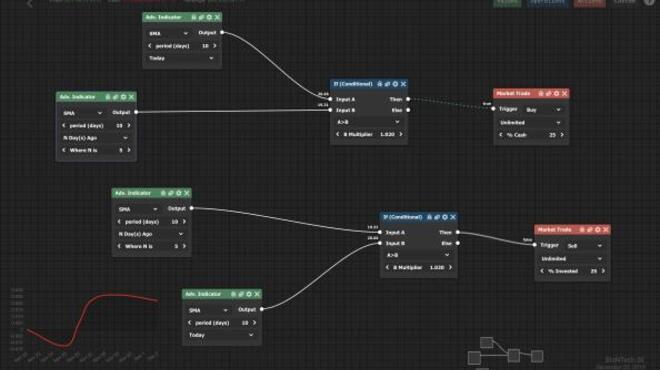660x370 pixels.
Task: Increase Where N is on leftmost Adv. Indicator
Action: coord(129,150)
